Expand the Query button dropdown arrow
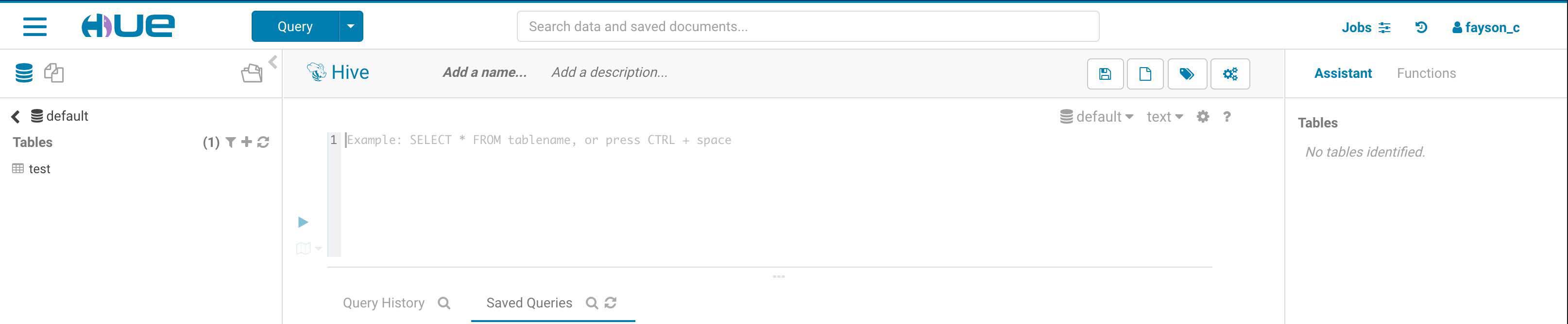The image size is (1568, 324). 351,26
